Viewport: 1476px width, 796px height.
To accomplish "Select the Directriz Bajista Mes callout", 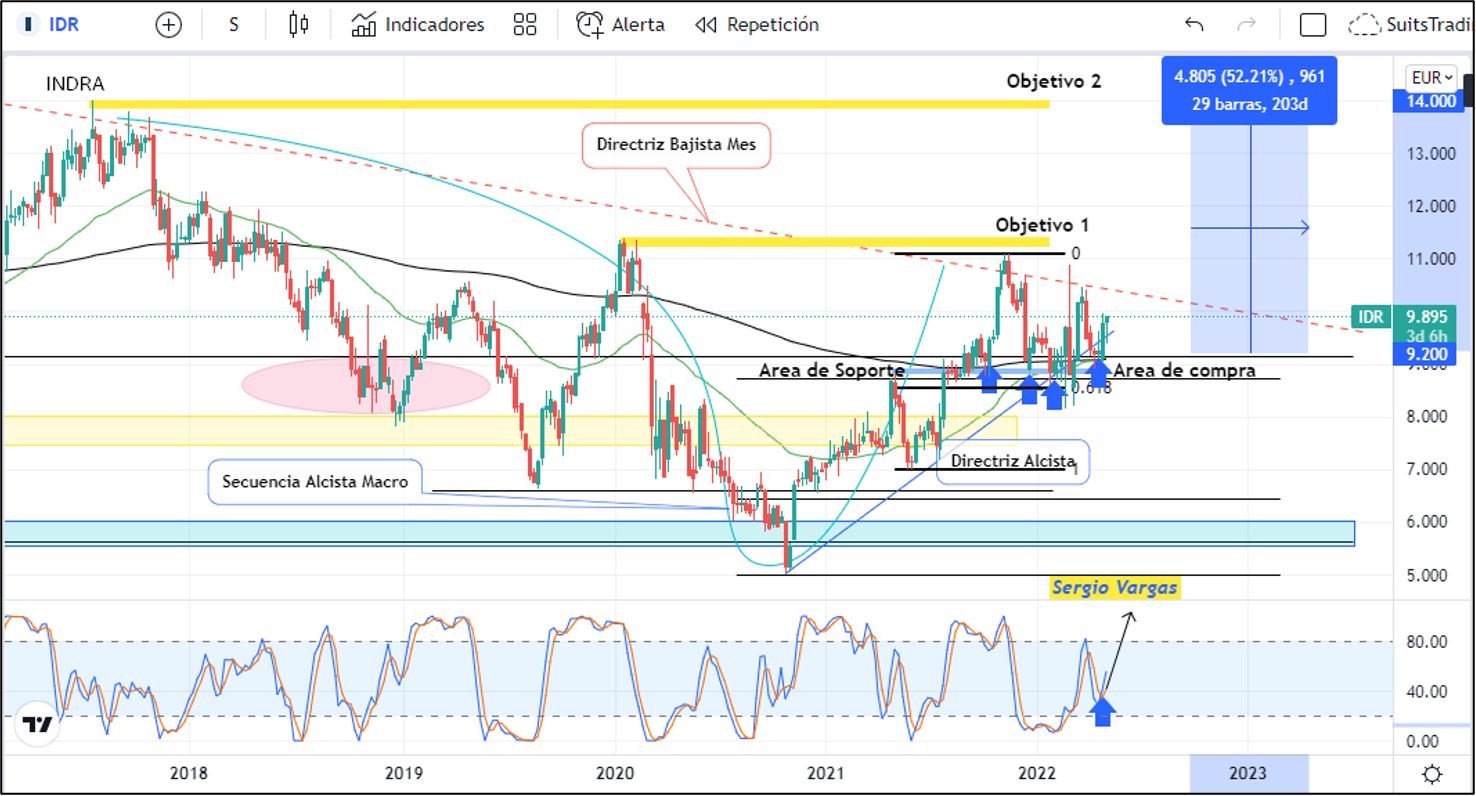I will pyautogui.click(x=676, y=145).
